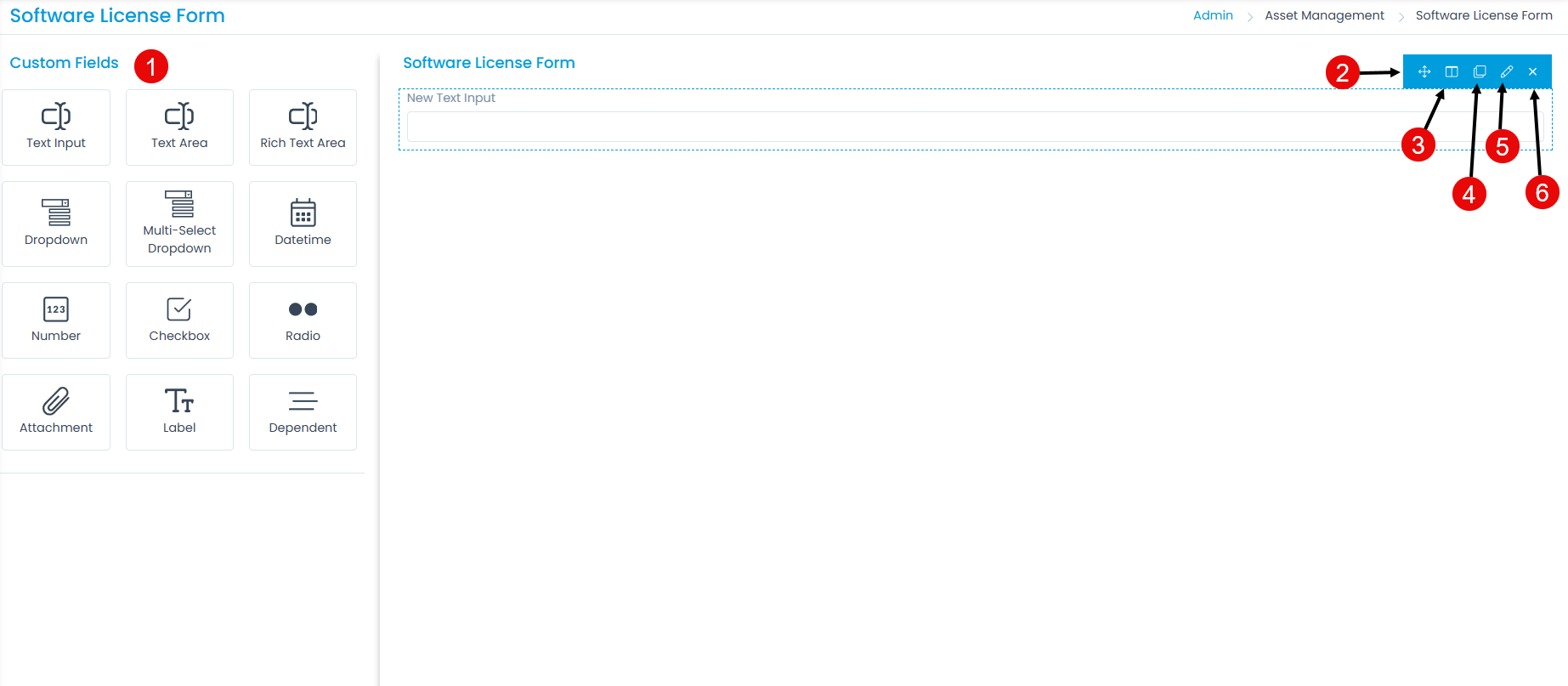
Task: Select the Attachment paperclip field tile
Action: (56, 412)
